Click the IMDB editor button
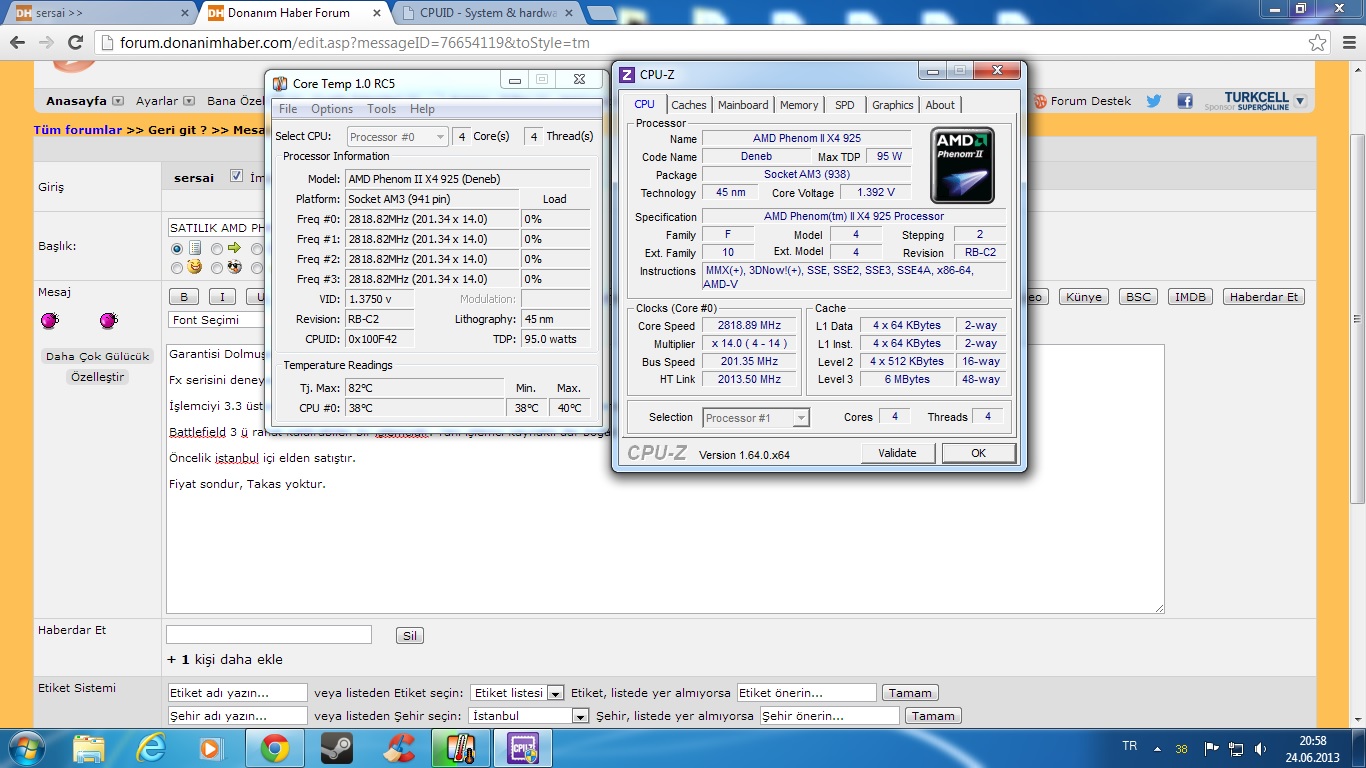 coord(1190,297)
